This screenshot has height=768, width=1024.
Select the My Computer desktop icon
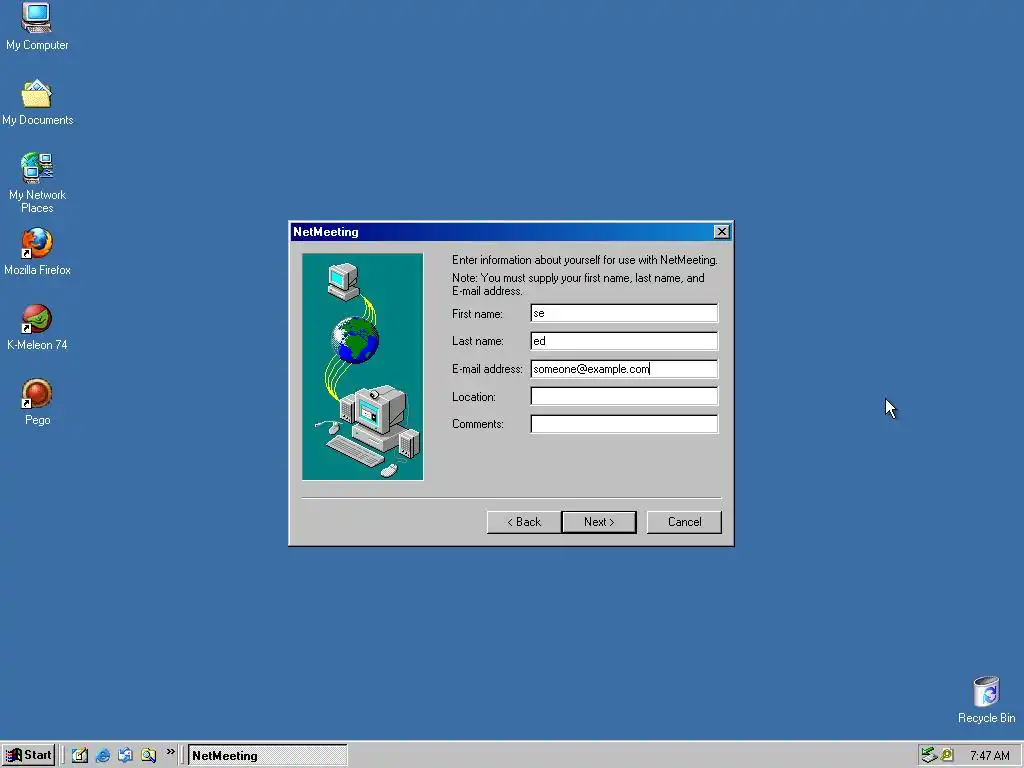pyautogui.click(x=37, y=27)
